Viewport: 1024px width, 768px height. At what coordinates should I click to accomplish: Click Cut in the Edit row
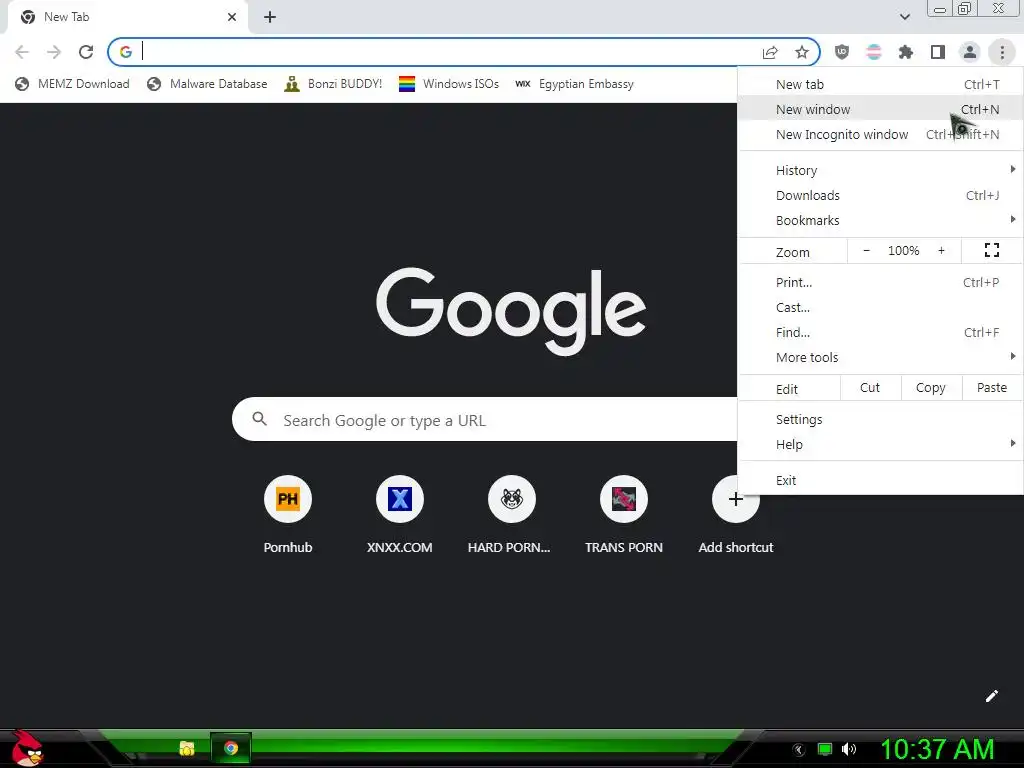point(870,388)
